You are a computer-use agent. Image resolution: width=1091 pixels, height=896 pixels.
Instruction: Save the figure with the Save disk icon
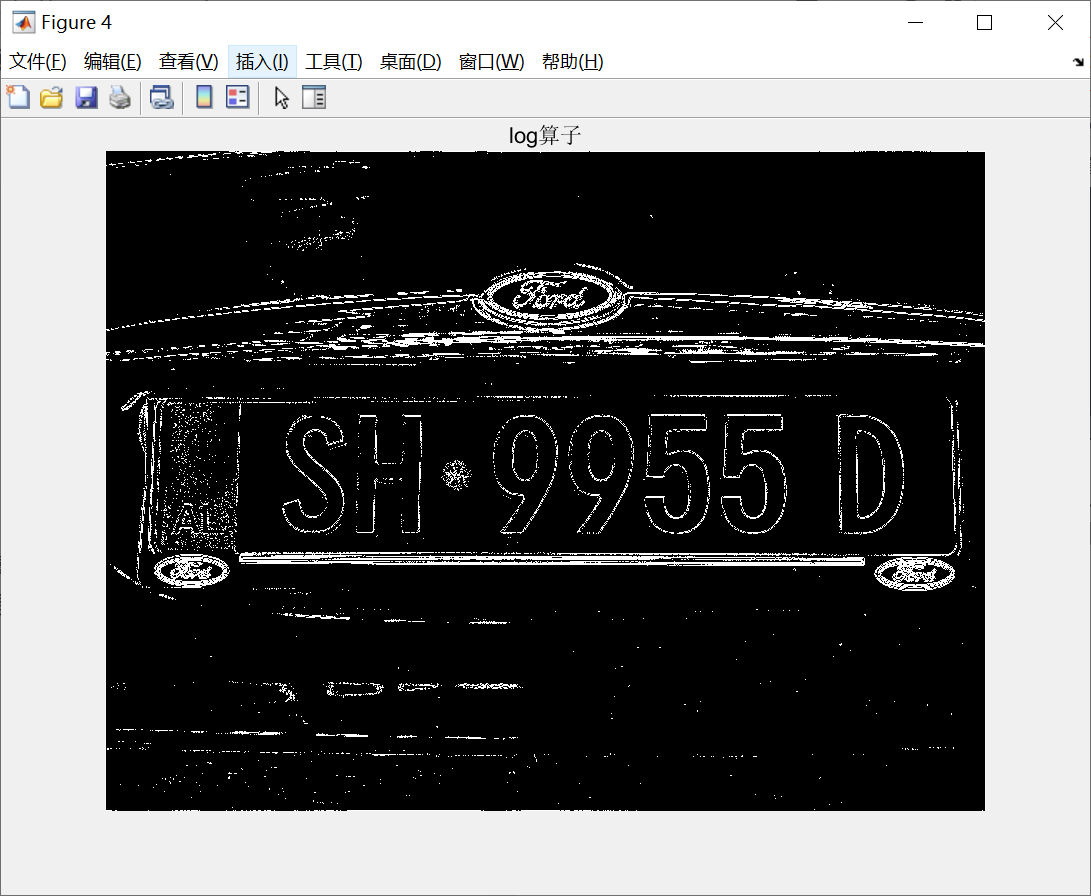pos(86,97)
